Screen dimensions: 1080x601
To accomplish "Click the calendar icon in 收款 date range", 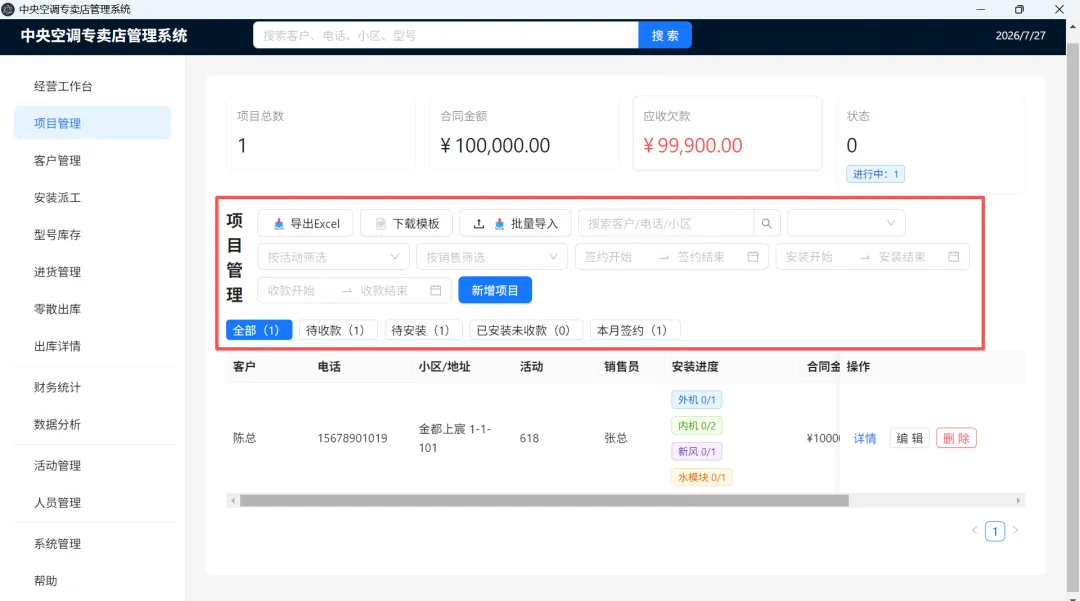I will click(435, 291).
